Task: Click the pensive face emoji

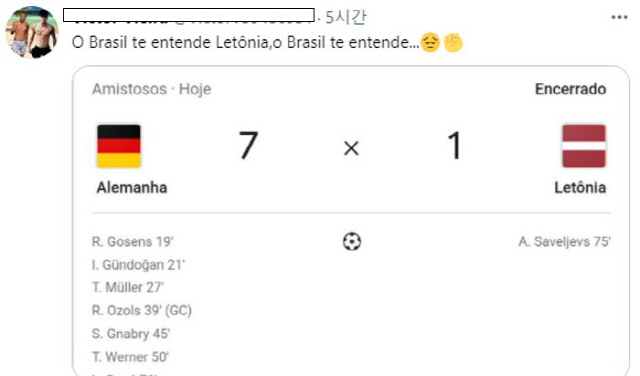Action: click(430, 42)
